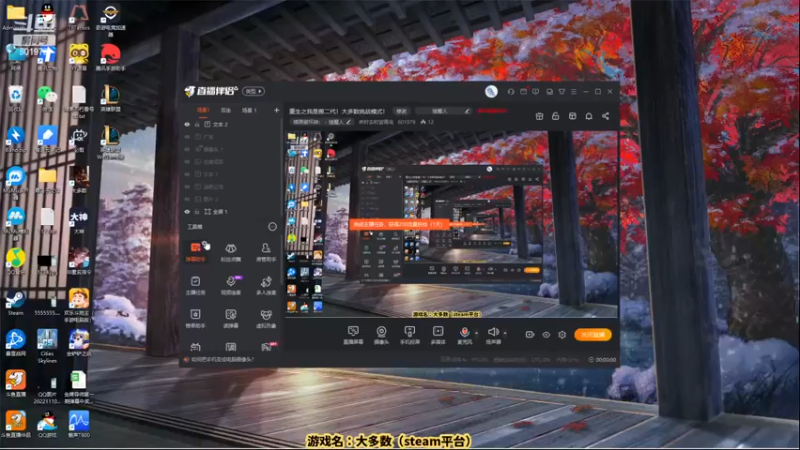Collapse the 工具箱 toolbox section
Image resolution: width=800 pixels, height=450 pixels.
[272, 227]
